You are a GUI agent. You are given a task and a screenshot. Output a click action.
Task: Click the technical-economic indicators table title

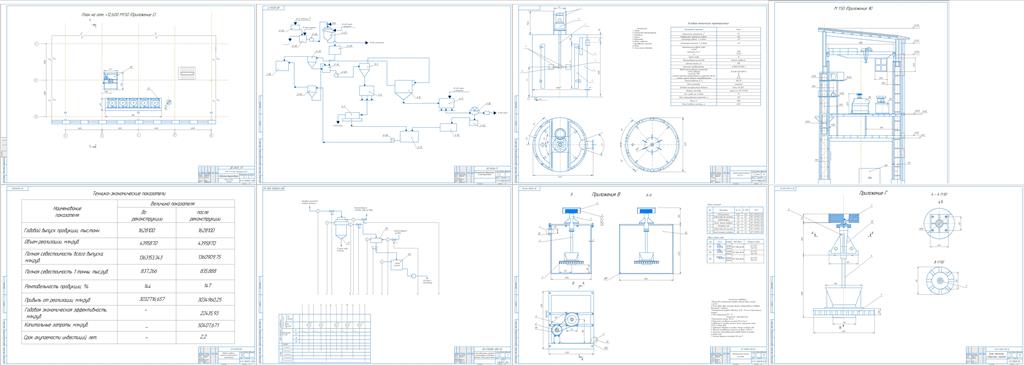pyautogui.click(x=128, y=193)
